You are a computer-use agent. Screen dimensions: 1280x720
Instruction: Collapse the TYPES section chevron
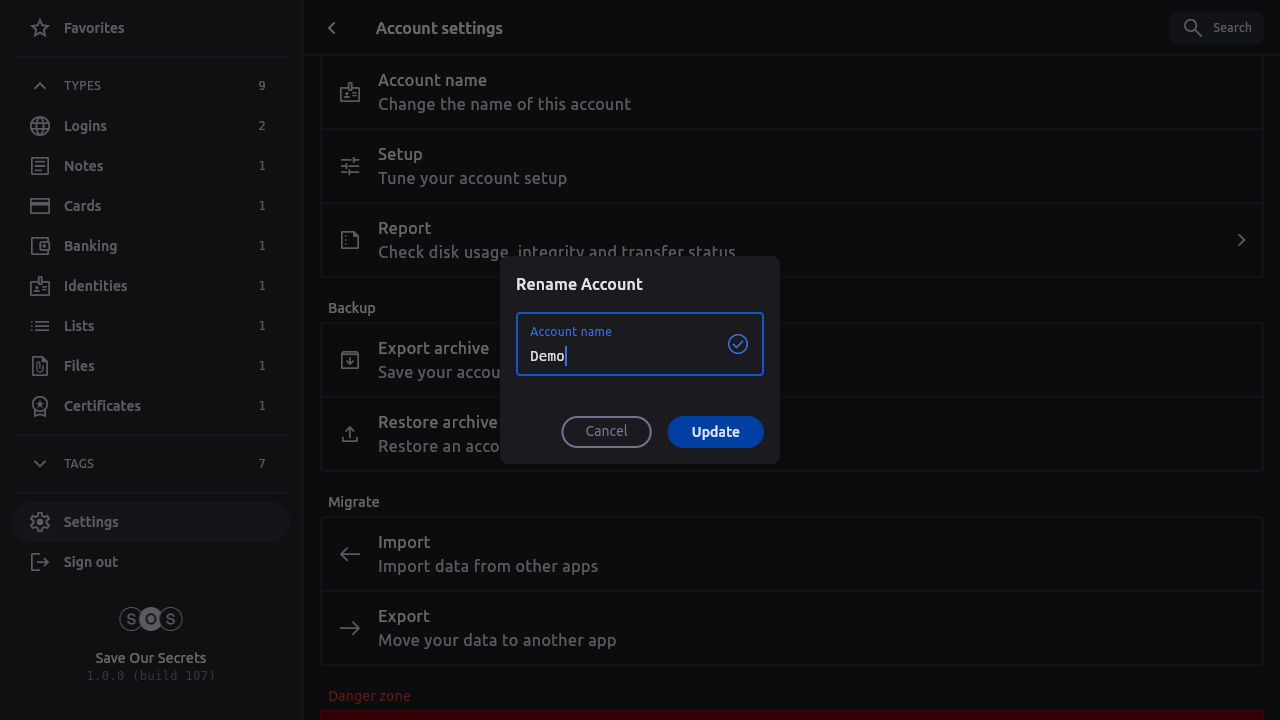coord(40,86)
